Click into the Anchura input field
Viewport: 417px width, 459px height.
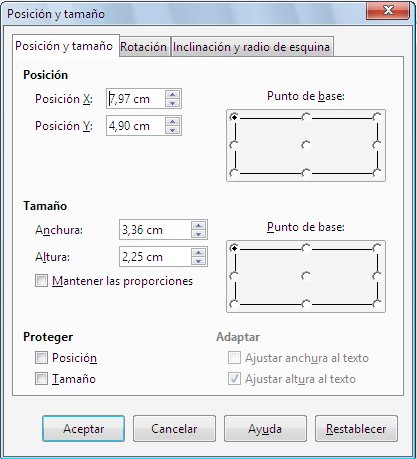(155, 230)
